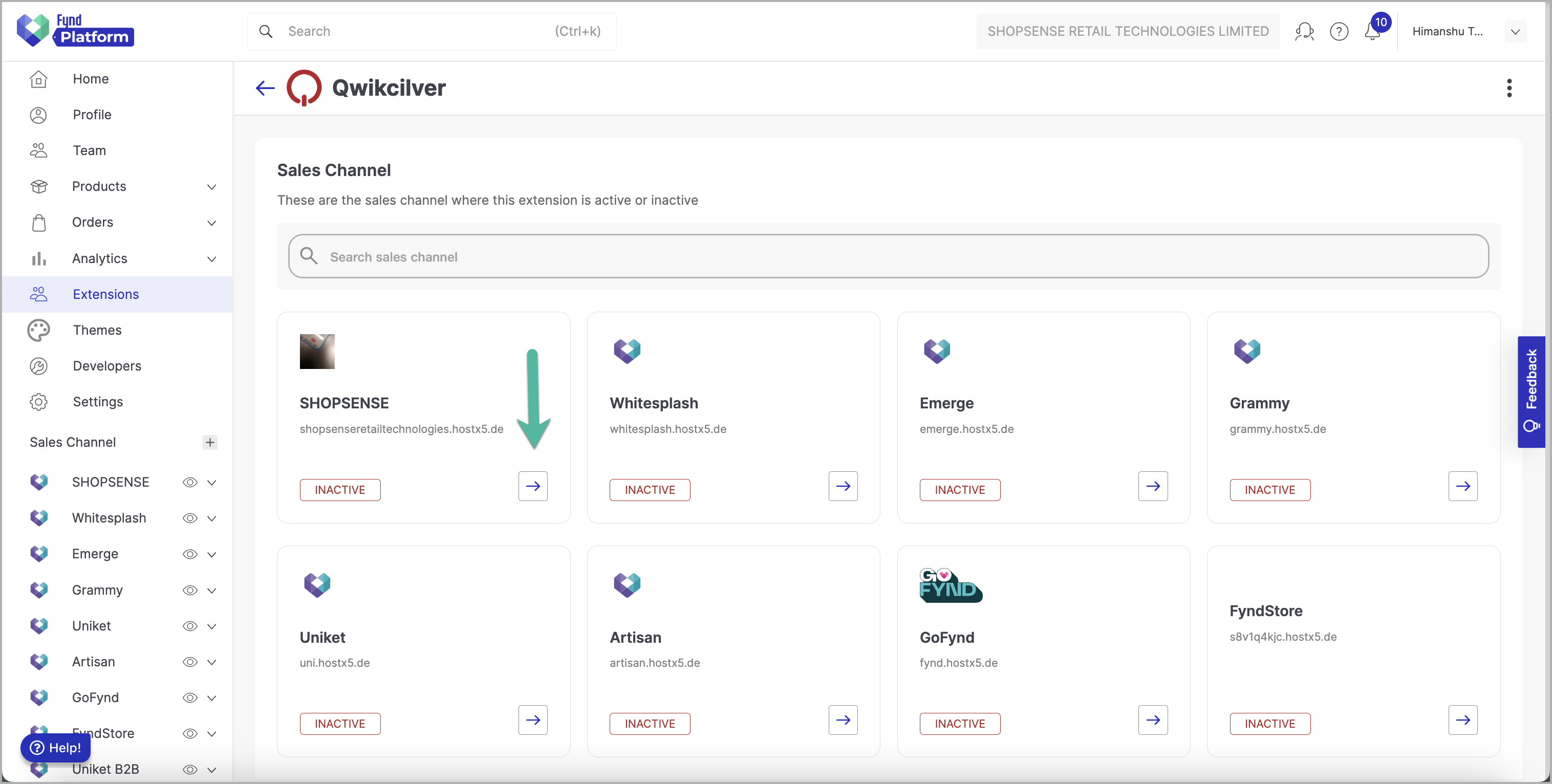Click the SHOPSENSE card thumbnail image
The height and width of the screenshot is (784, 1552).
click(x=317, y=351)
